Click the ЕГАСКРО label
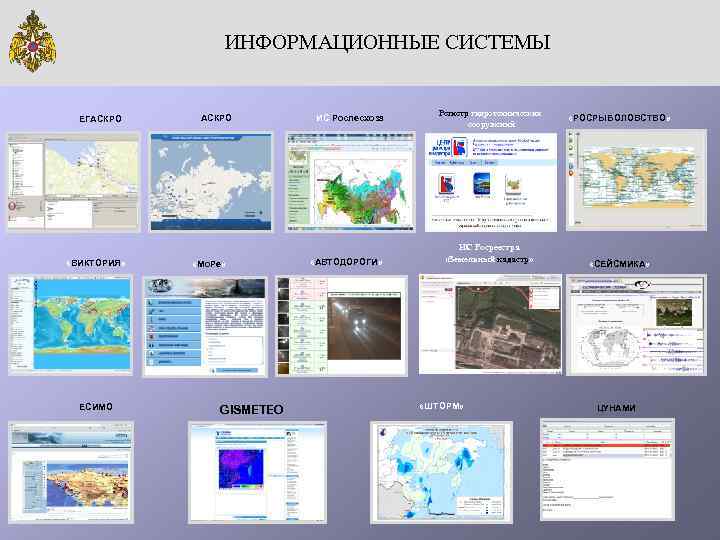This screenshot has height=540, width=720. coord(101,118)
